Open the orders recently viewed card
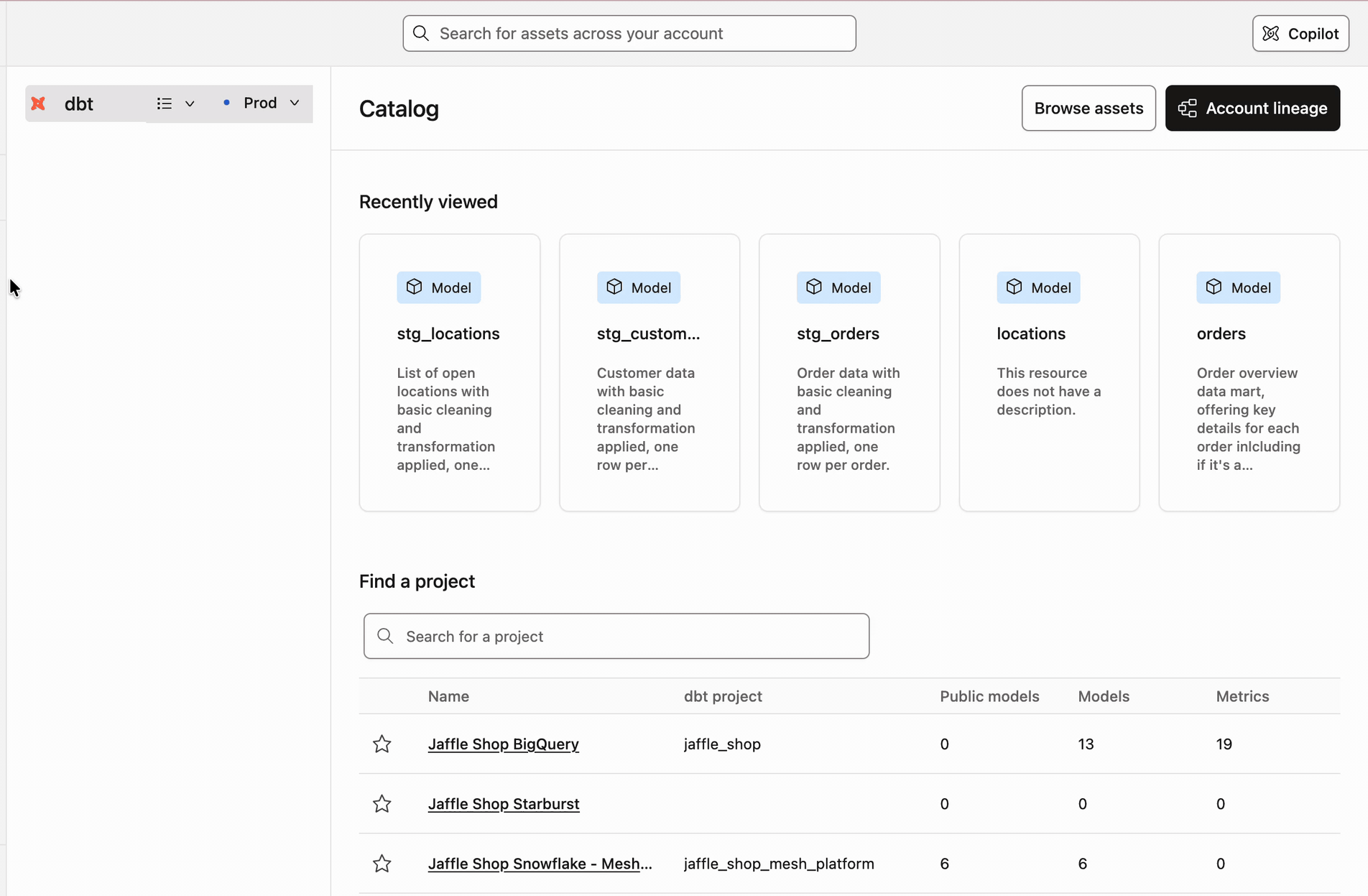 pos(1249,372)
